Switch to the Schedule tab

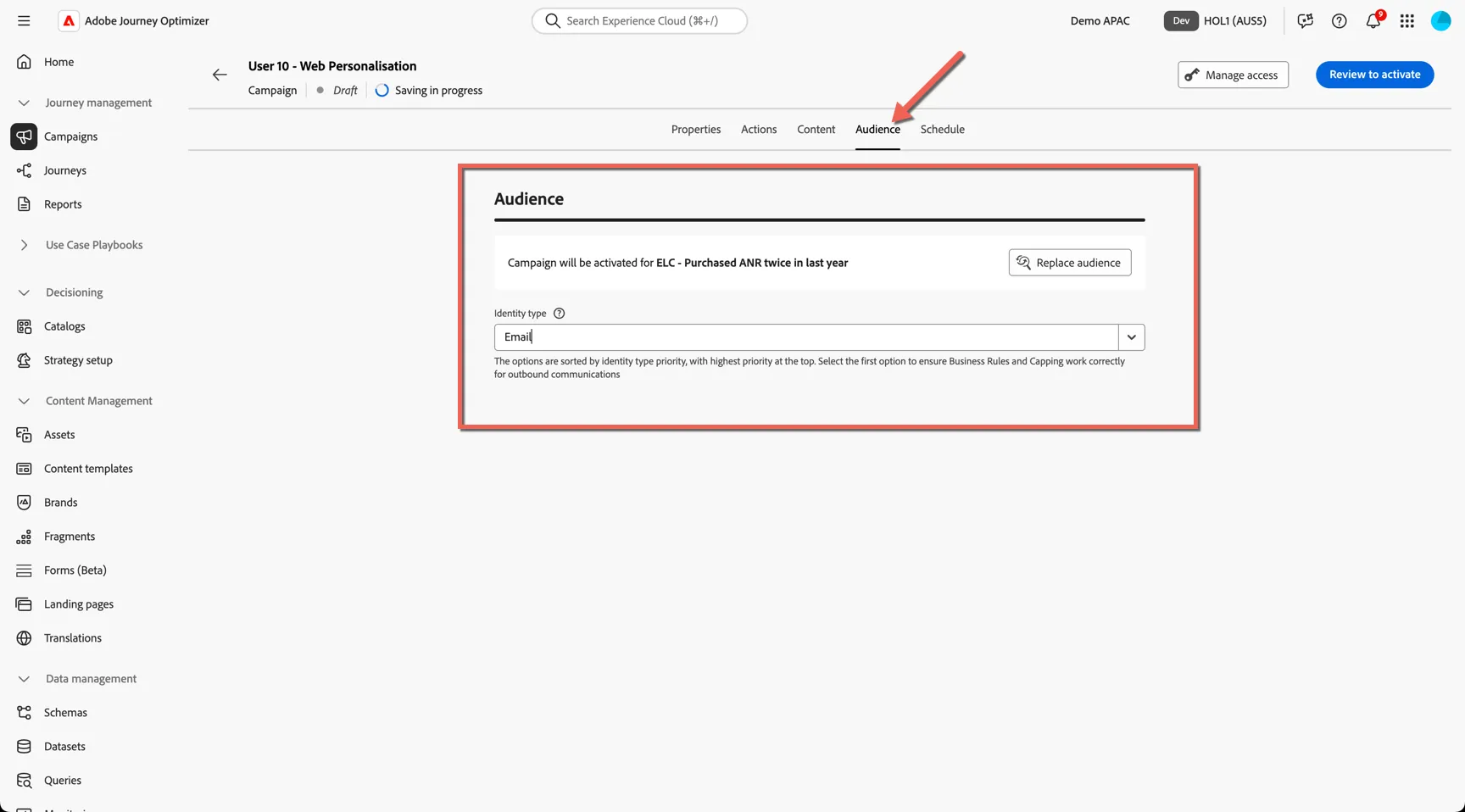[x=943, y=130]
